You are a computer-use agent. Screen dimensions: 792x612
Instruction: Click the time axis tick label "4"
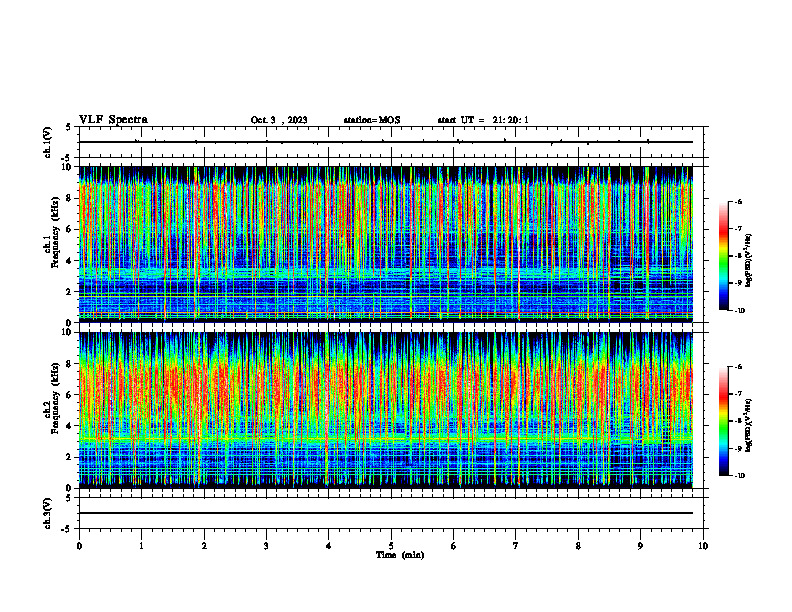(329, 546)
